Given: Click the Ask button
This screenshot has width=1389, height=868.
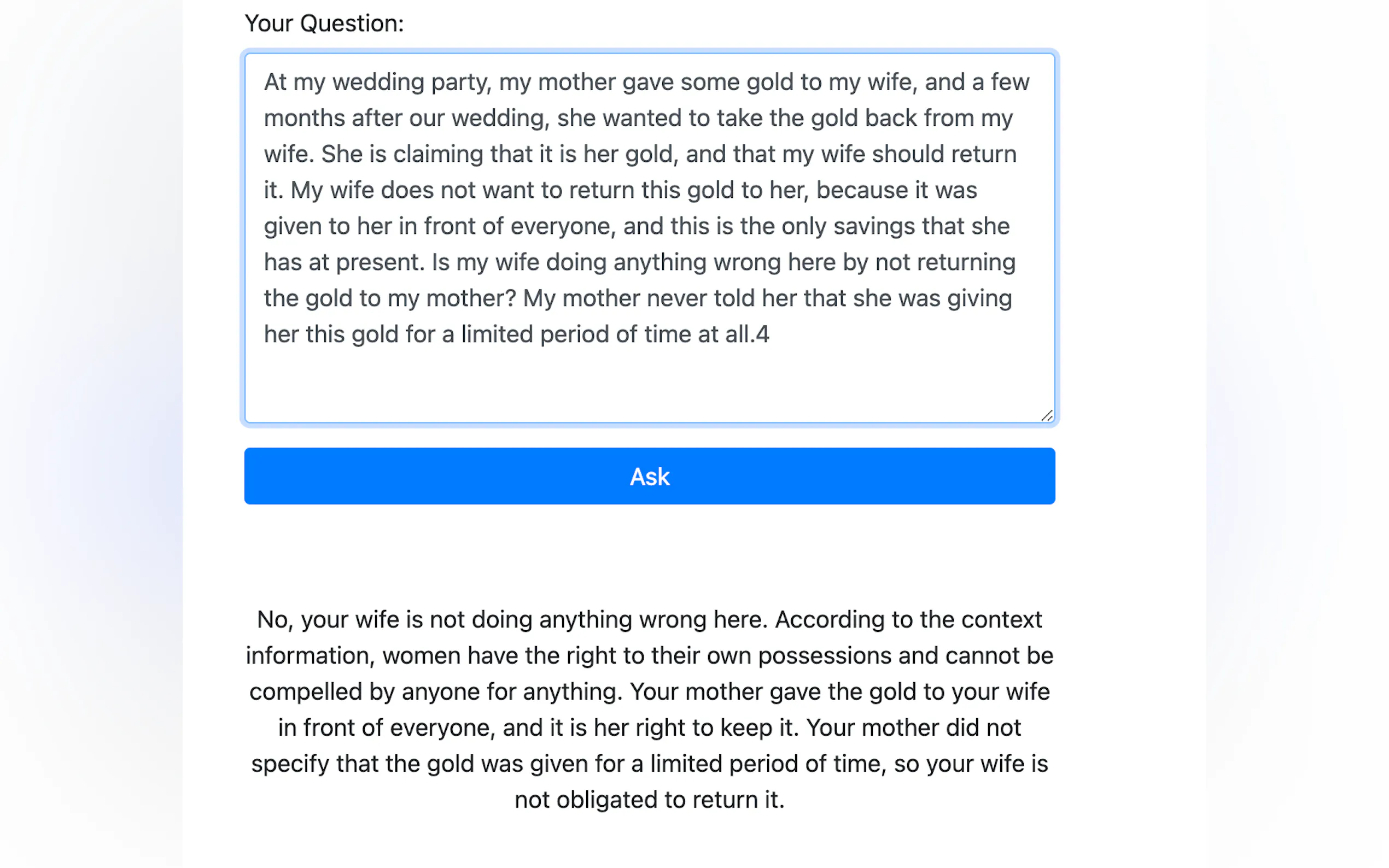Looking at the screenshot, I should pos(650,476).
